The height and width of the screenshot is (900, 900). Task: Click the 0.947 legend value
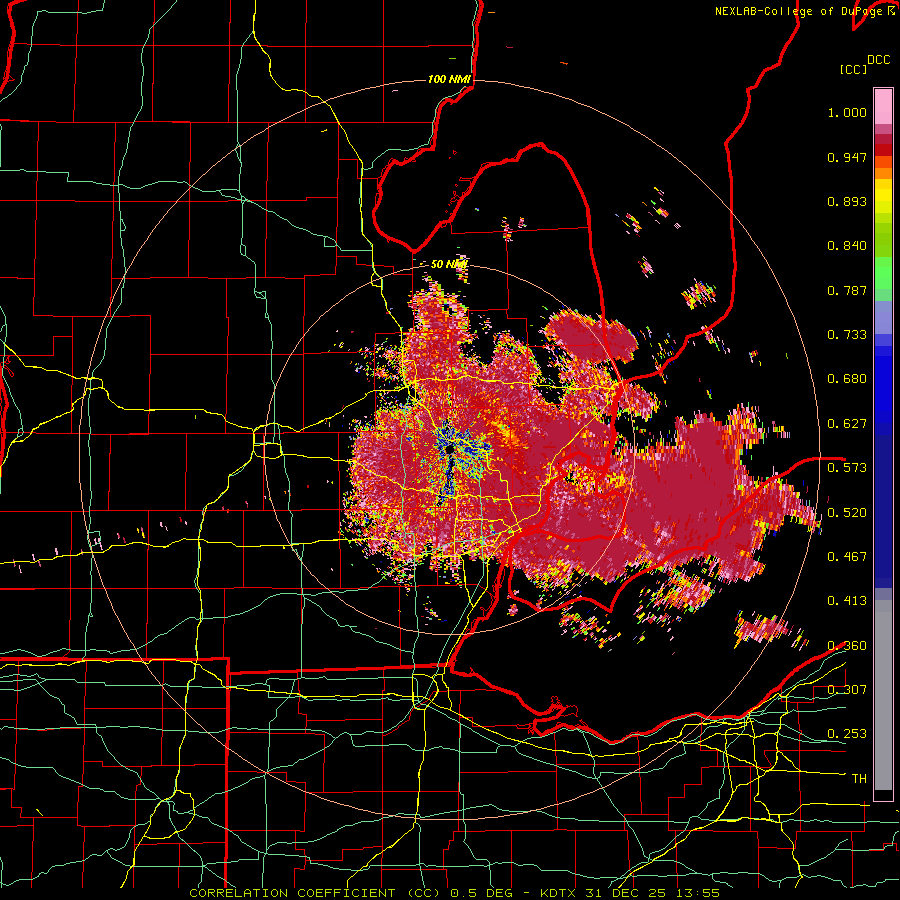pyautogui.click(x=847, y=157)
